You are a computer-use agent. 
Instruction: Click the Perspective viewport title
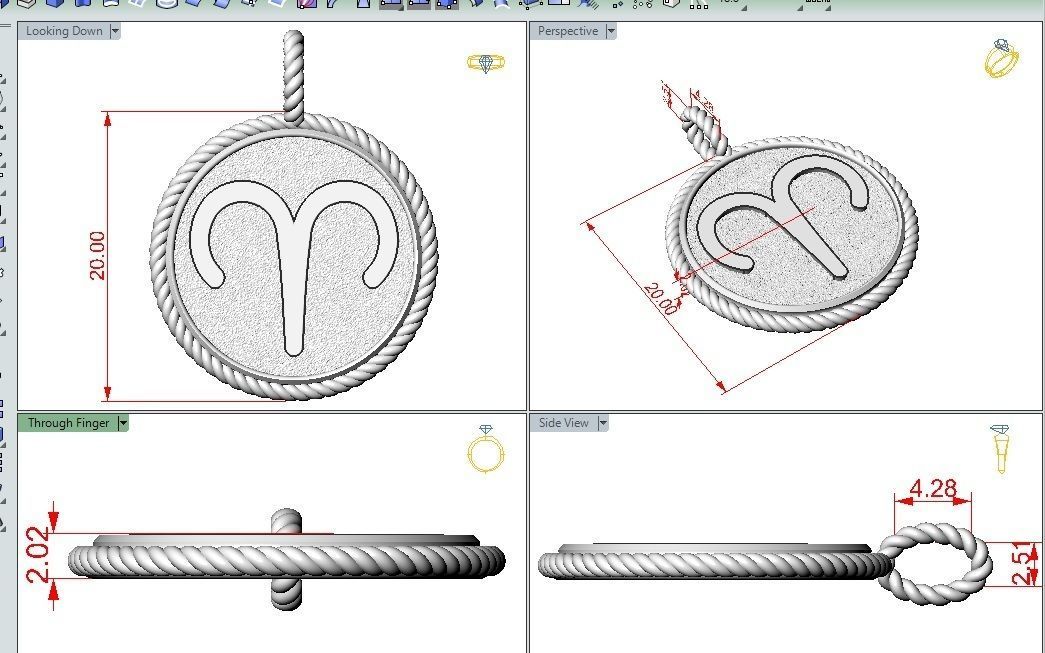(568, 31)
